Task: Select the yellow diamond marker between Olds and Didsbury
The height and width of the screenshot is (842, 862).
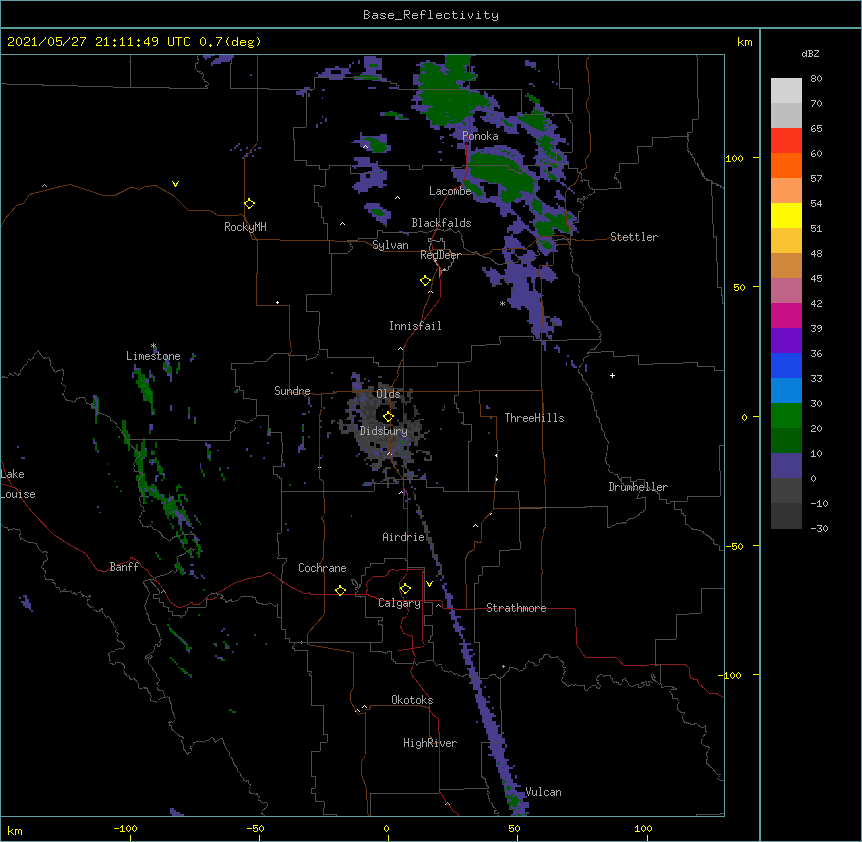Action: 388,417
